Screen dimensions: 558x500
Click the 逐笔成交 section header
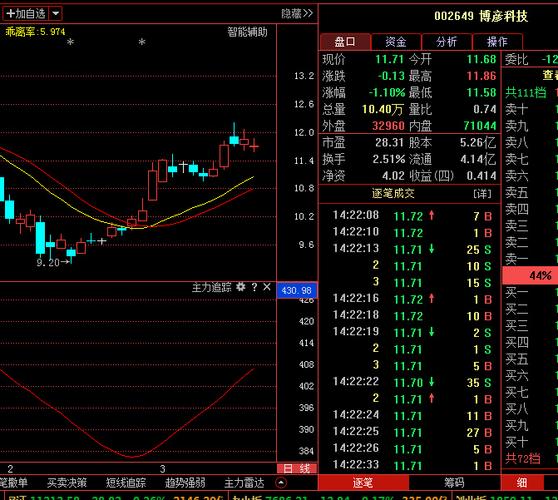[393, 194]
